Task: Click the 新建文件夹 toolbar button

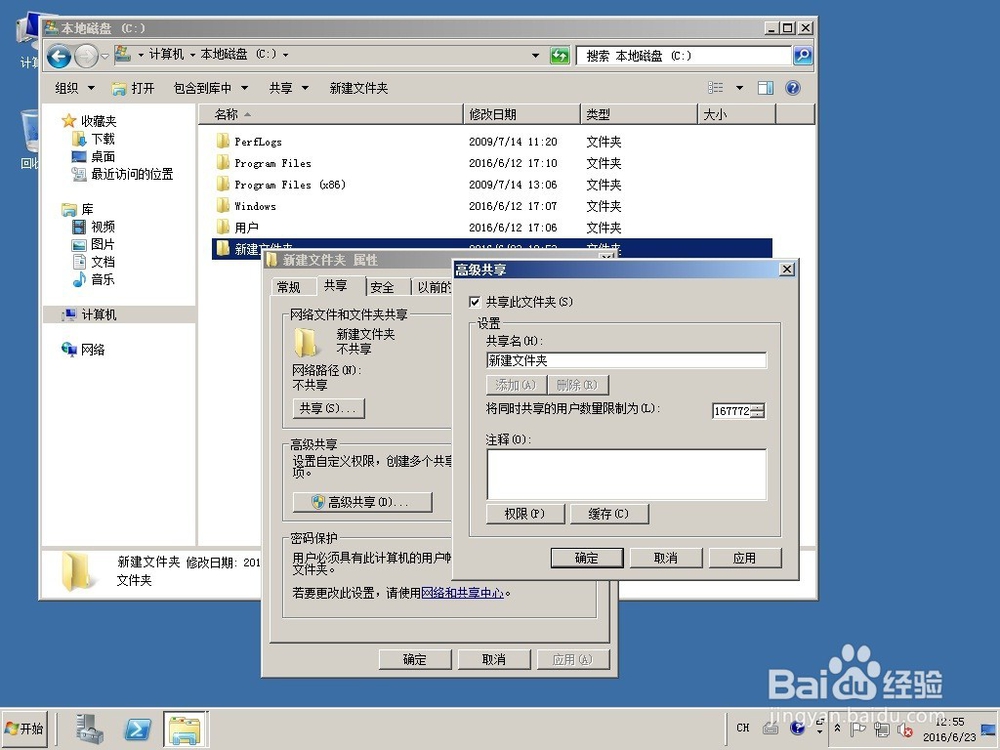Action: click(358, 88)
